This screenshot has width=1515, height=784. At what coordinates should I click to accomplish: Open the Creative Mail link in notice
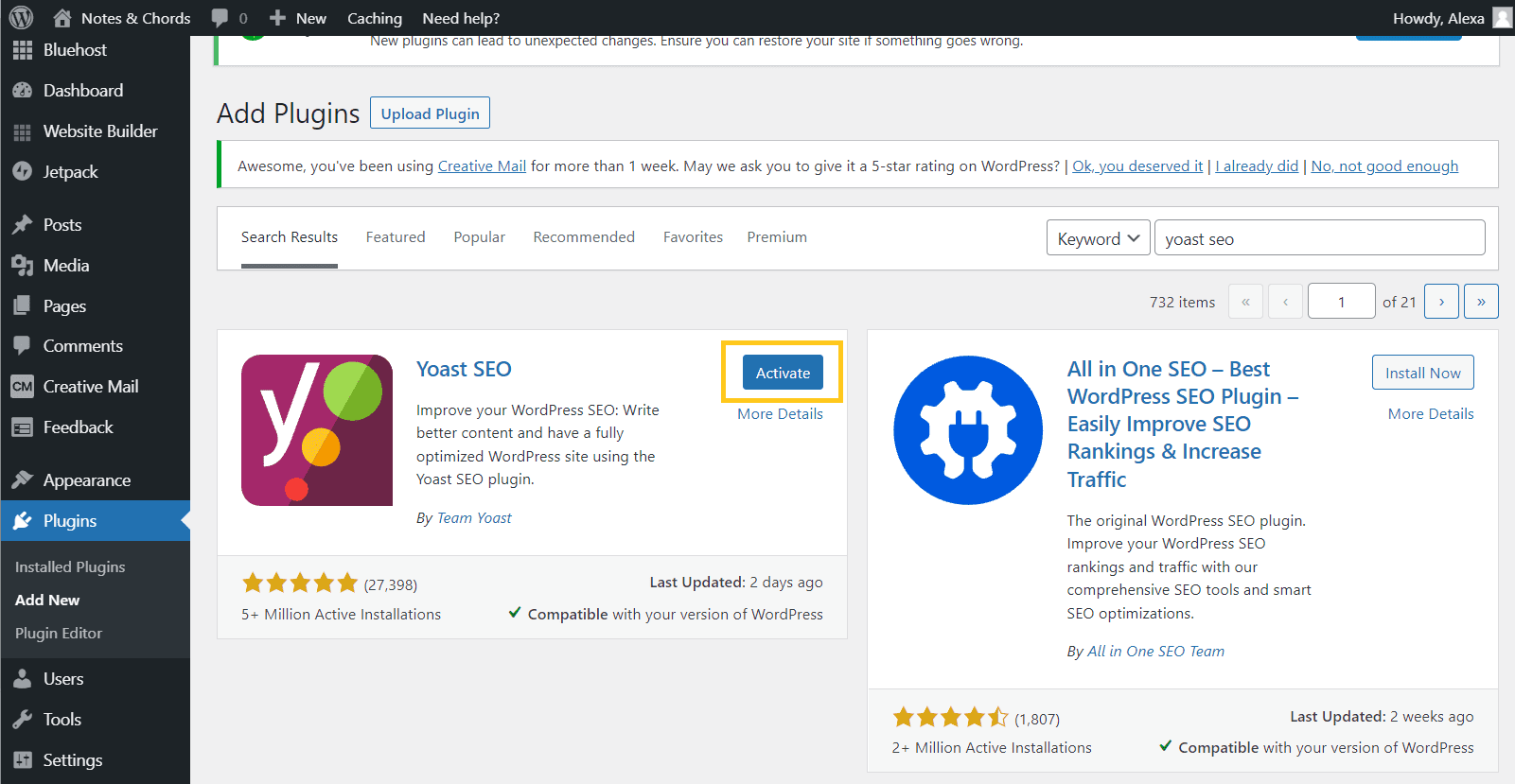pos(482,166)
